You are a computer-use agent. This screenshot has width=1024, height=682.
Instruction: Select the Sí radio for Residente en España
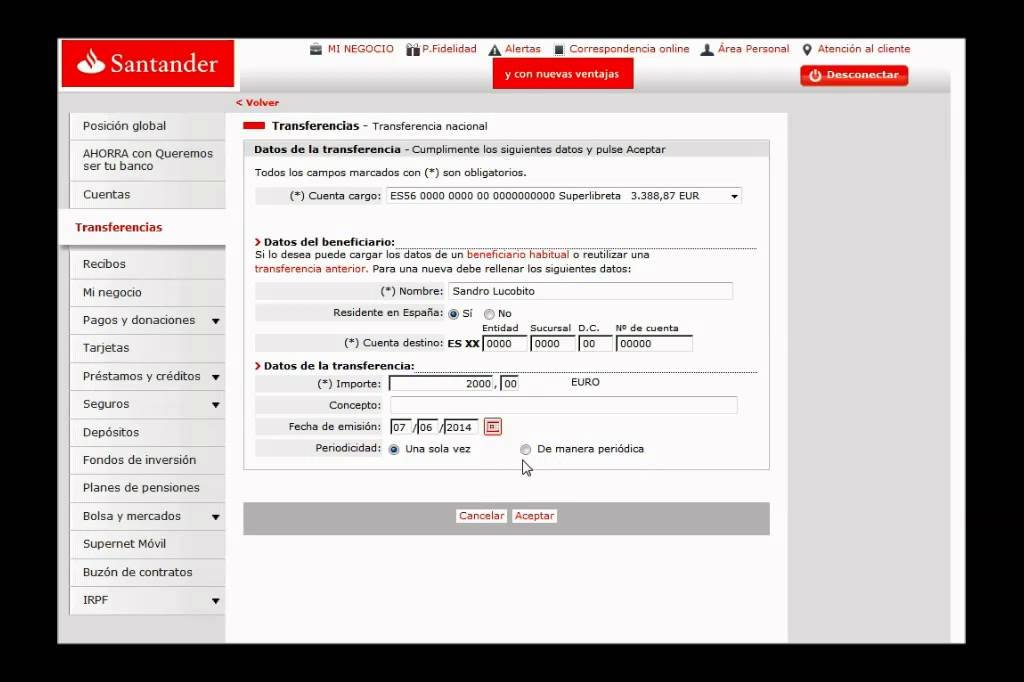453,313
